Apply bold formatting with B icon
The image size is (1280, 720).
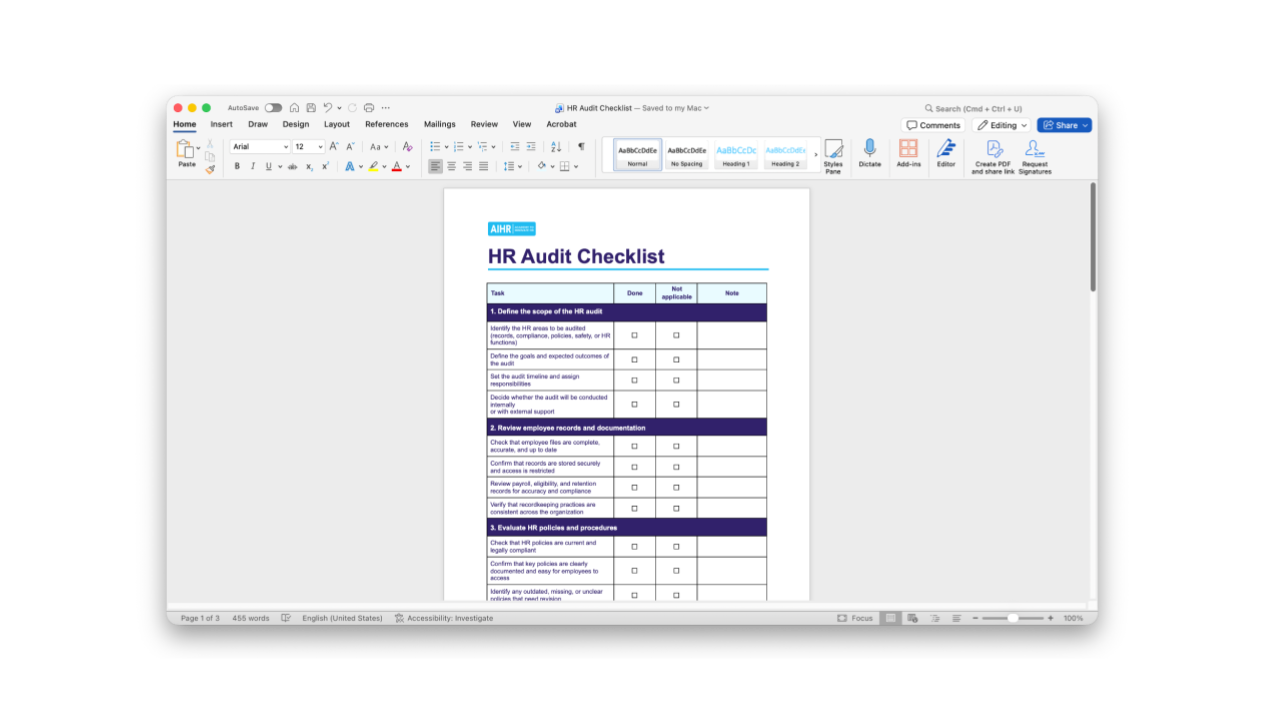(x=237, y=167)
